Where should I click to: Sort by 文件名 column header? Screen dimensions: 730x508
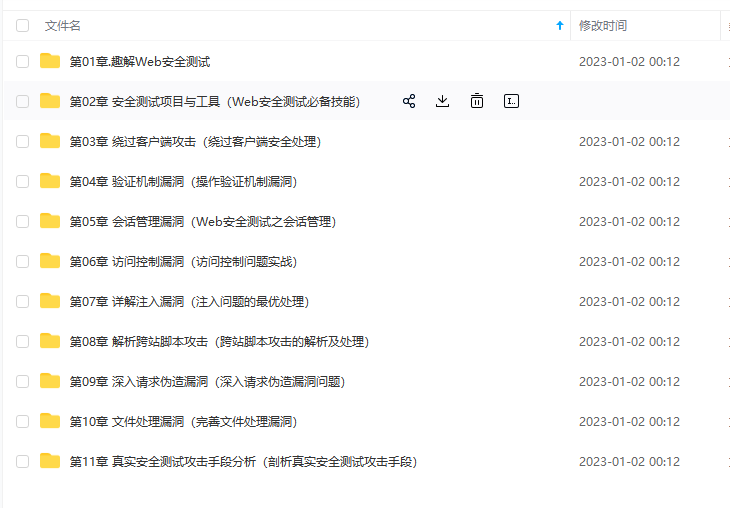coord(63,26)
